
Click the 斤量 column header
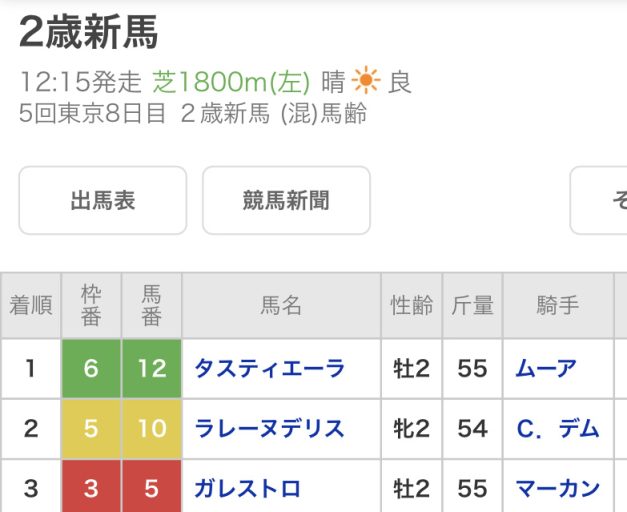472,306
